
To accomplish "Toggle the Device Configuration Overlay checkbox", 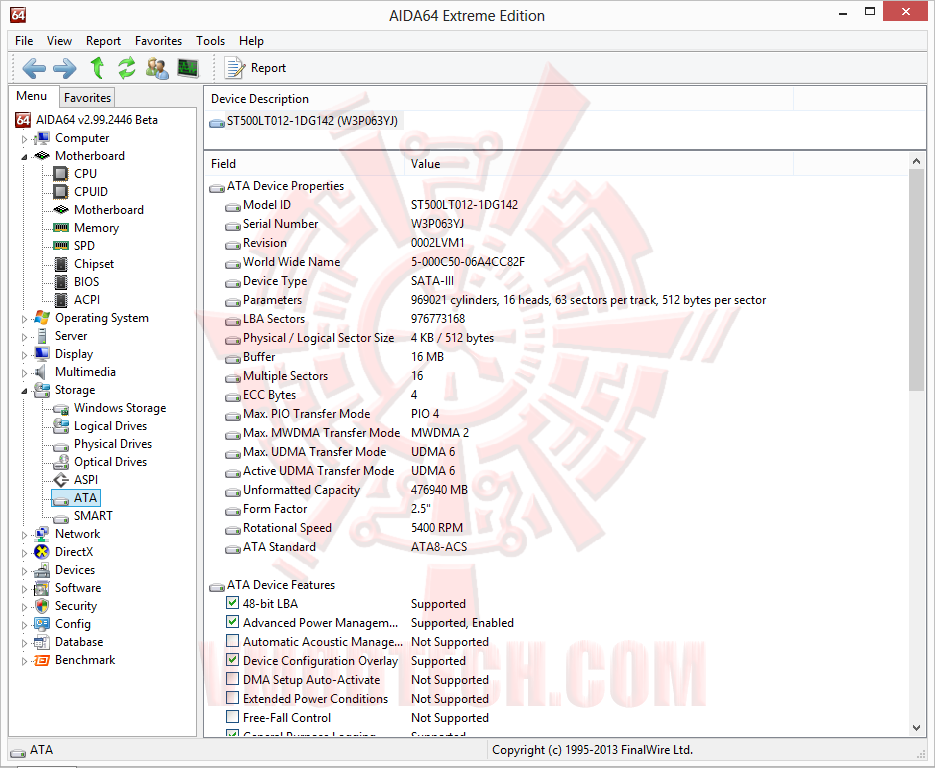I will pos(233,660).
